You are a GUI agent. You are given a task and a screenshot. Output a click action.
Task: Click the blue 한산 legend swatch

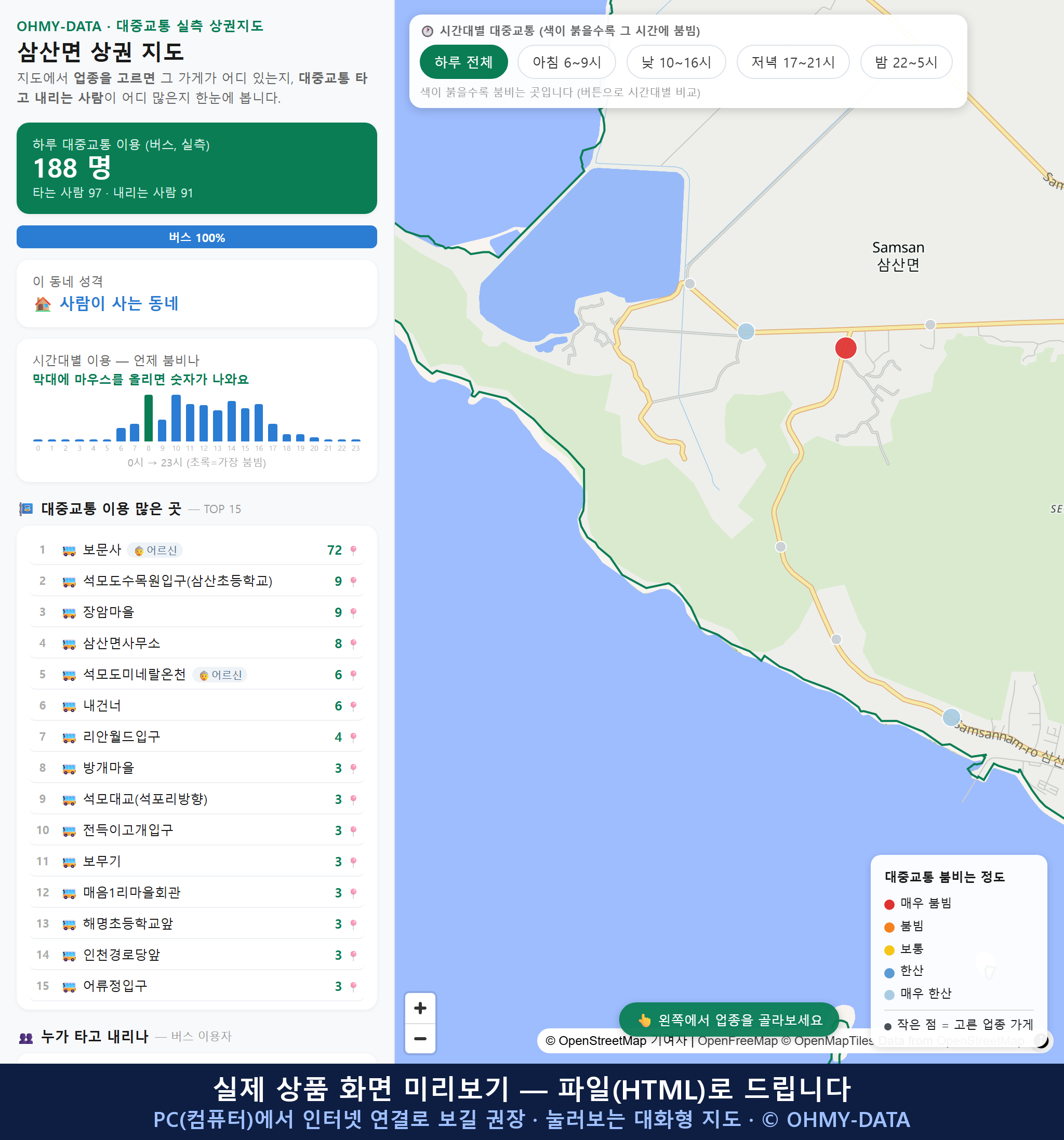(x=889, y=973)
